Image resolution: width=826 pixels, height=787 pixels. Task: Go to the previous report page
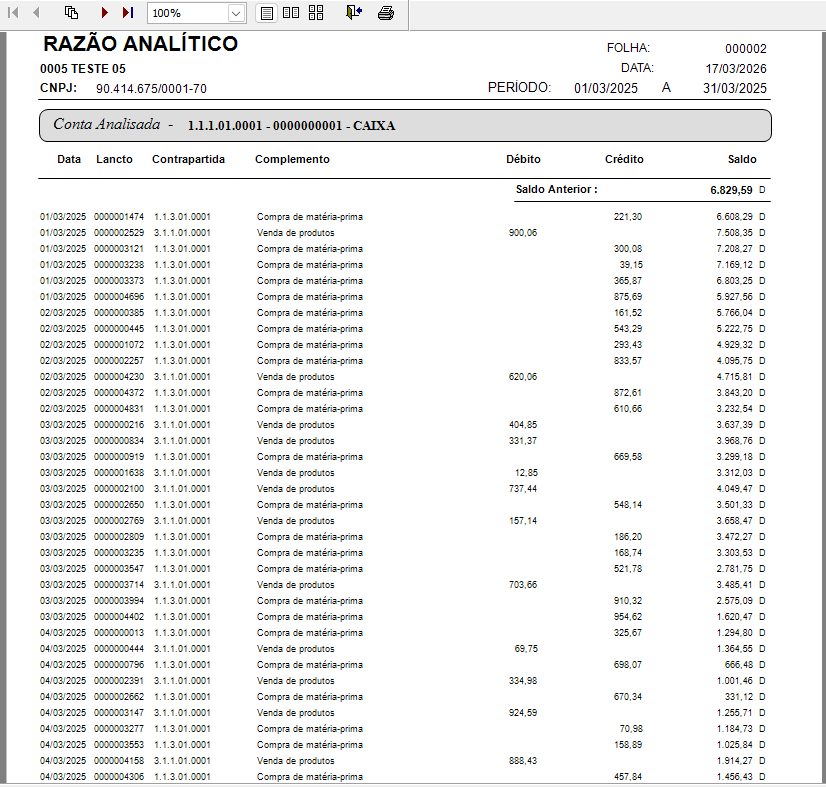pos(37,13)
